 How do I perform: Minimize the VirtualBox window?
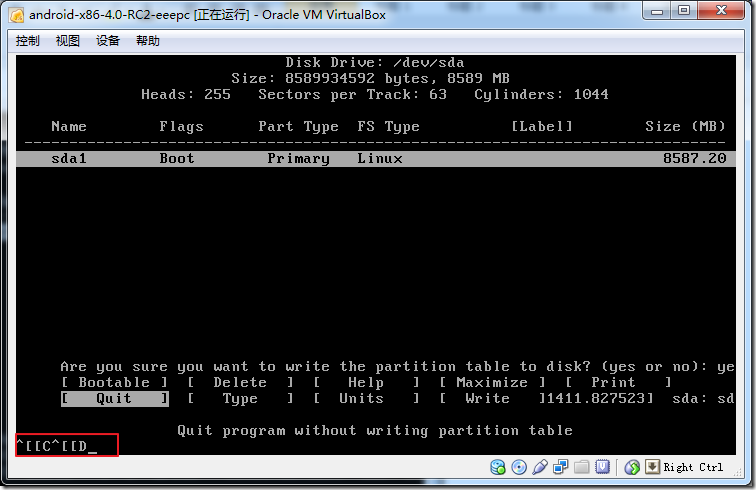pos(657,10)
